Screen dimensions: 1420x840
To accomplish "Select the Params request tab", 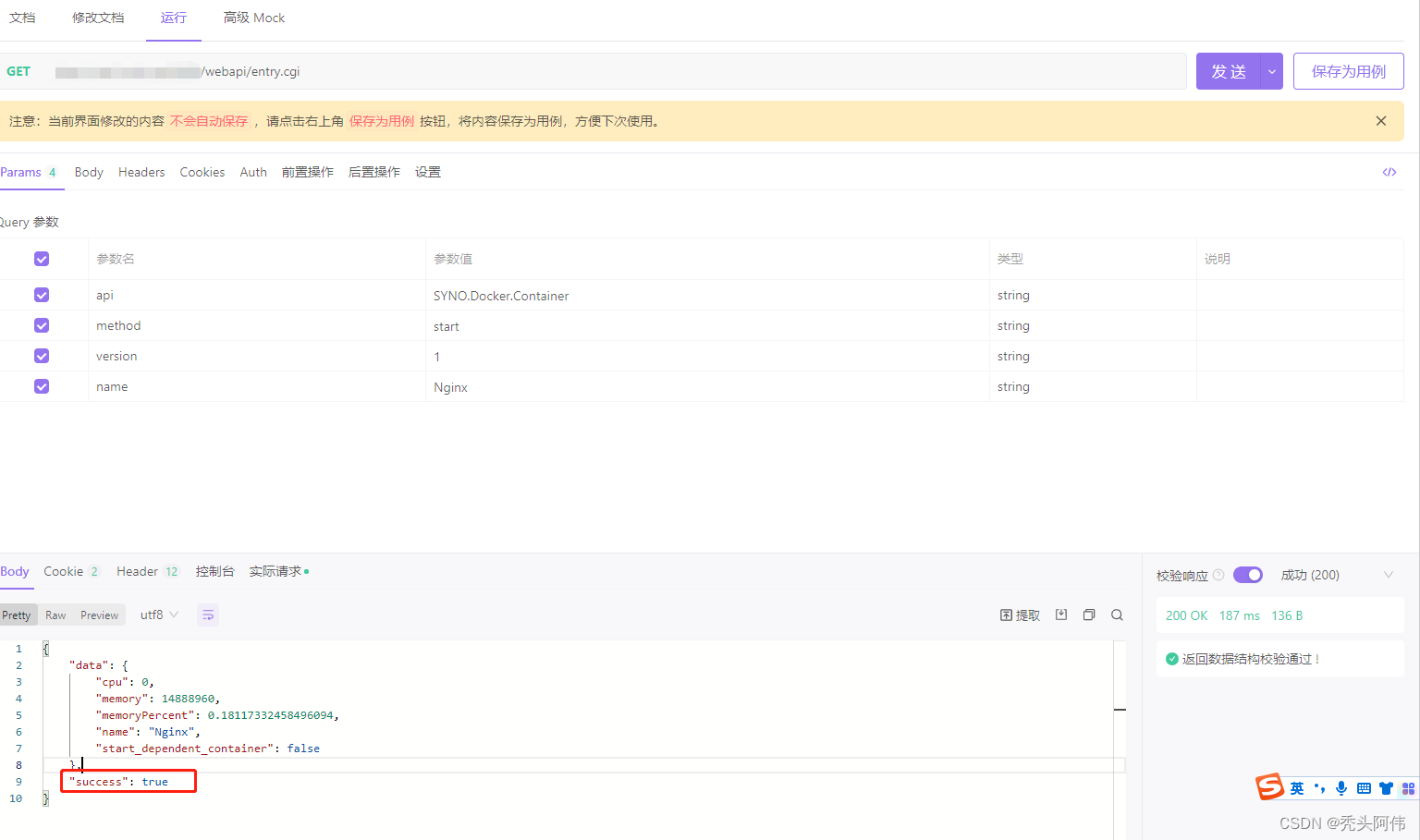I will tap(29, 172).
